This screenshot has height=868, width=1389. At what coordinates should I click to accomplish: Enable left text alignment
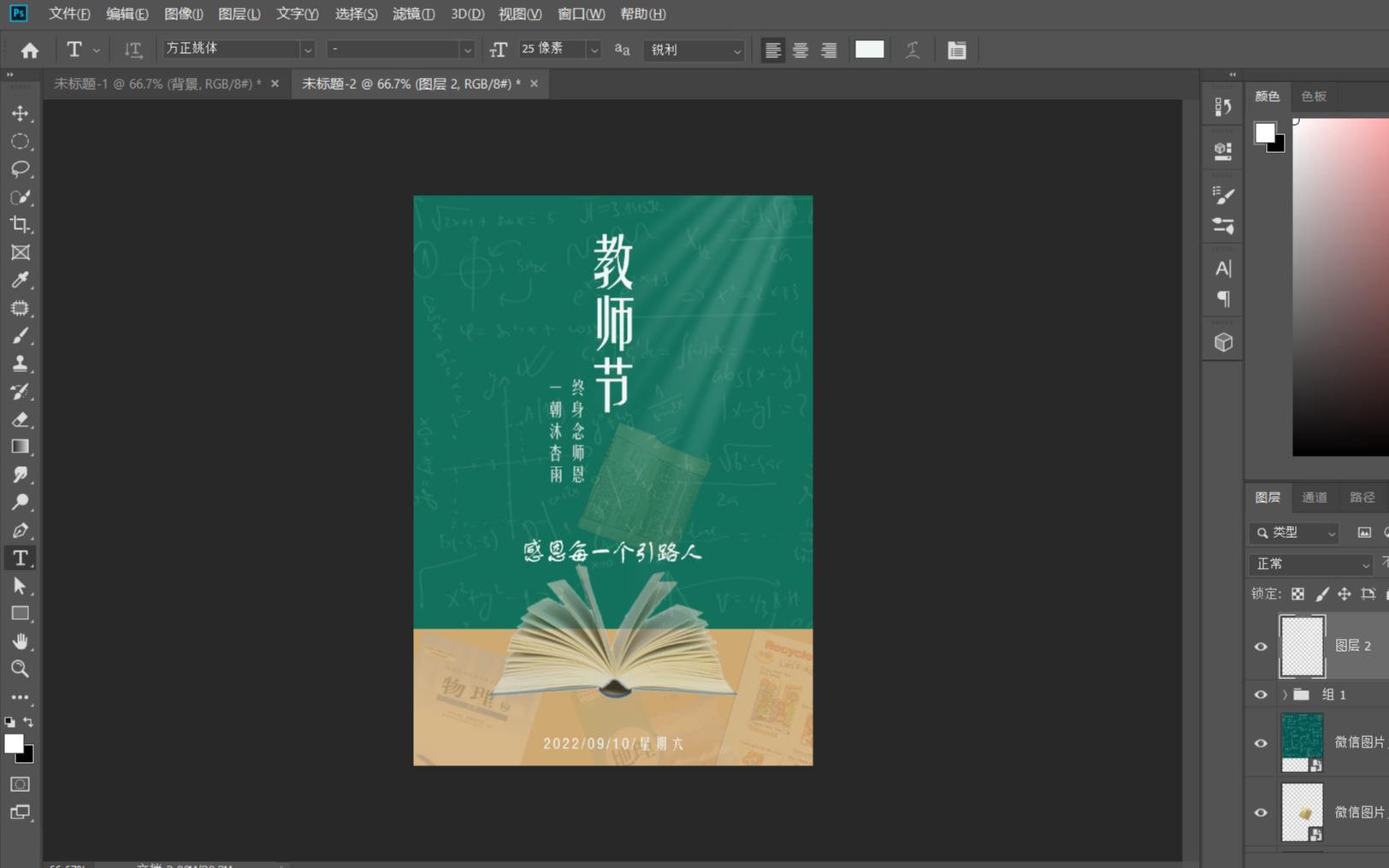tap(772, 50)
